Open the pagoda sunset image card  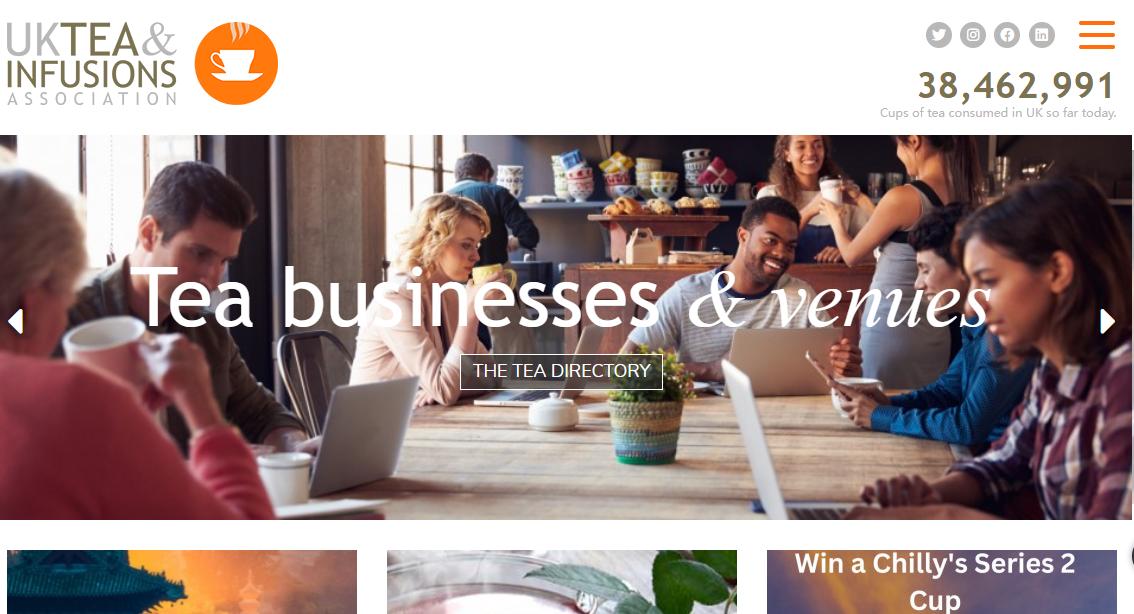point(182,581)
